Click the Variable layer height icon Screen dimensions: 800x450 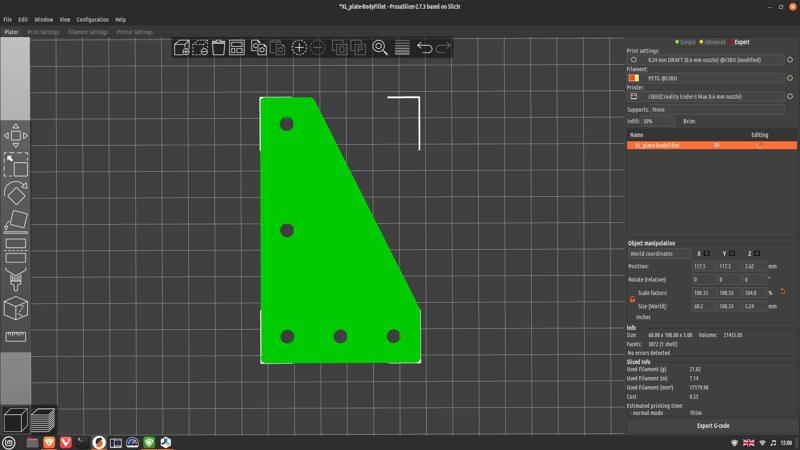[402, 48]
